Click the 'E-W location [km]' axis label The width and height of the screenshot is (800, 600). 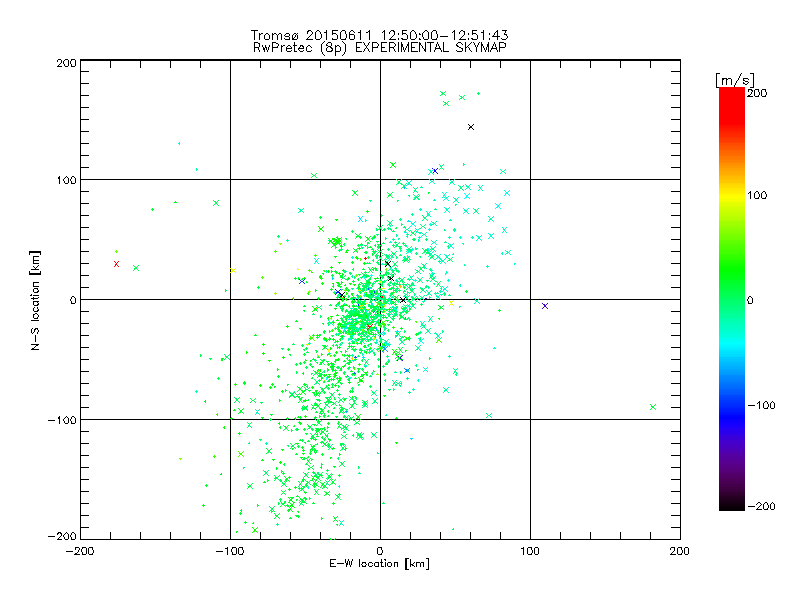pyautogui.click(x=379, y=564)
